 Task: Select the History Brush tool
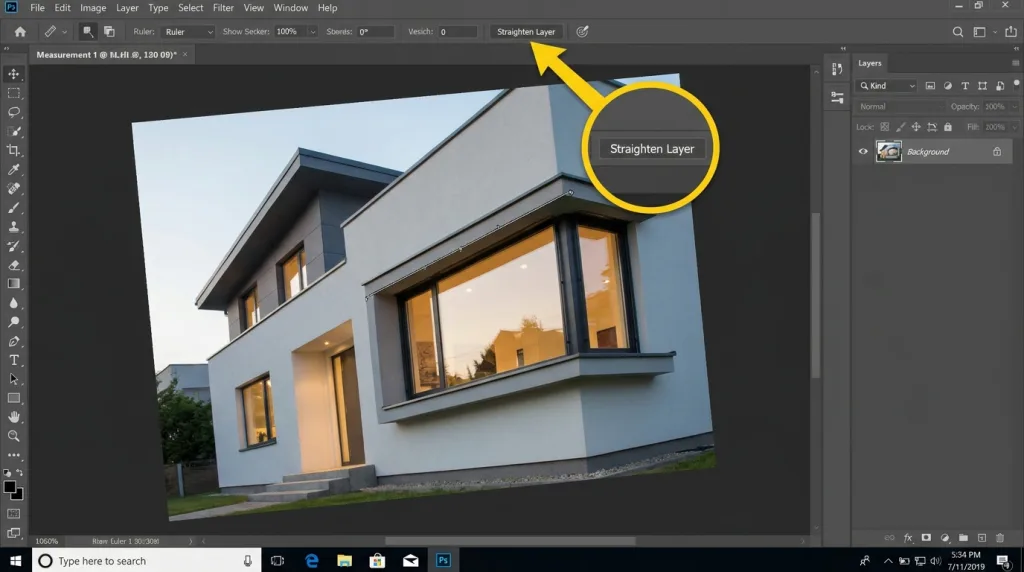pyautogui.click(x=14, y=246)
